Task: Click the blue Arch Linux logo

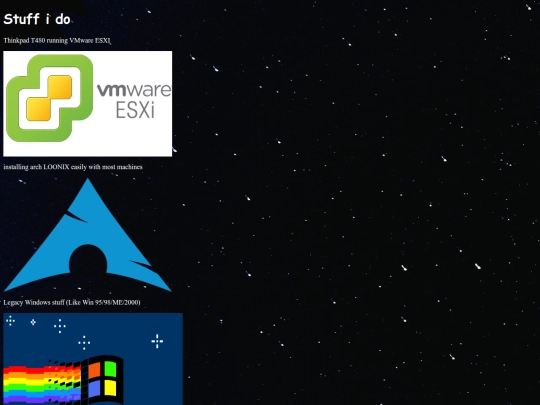Action: [x=87, y=235]
